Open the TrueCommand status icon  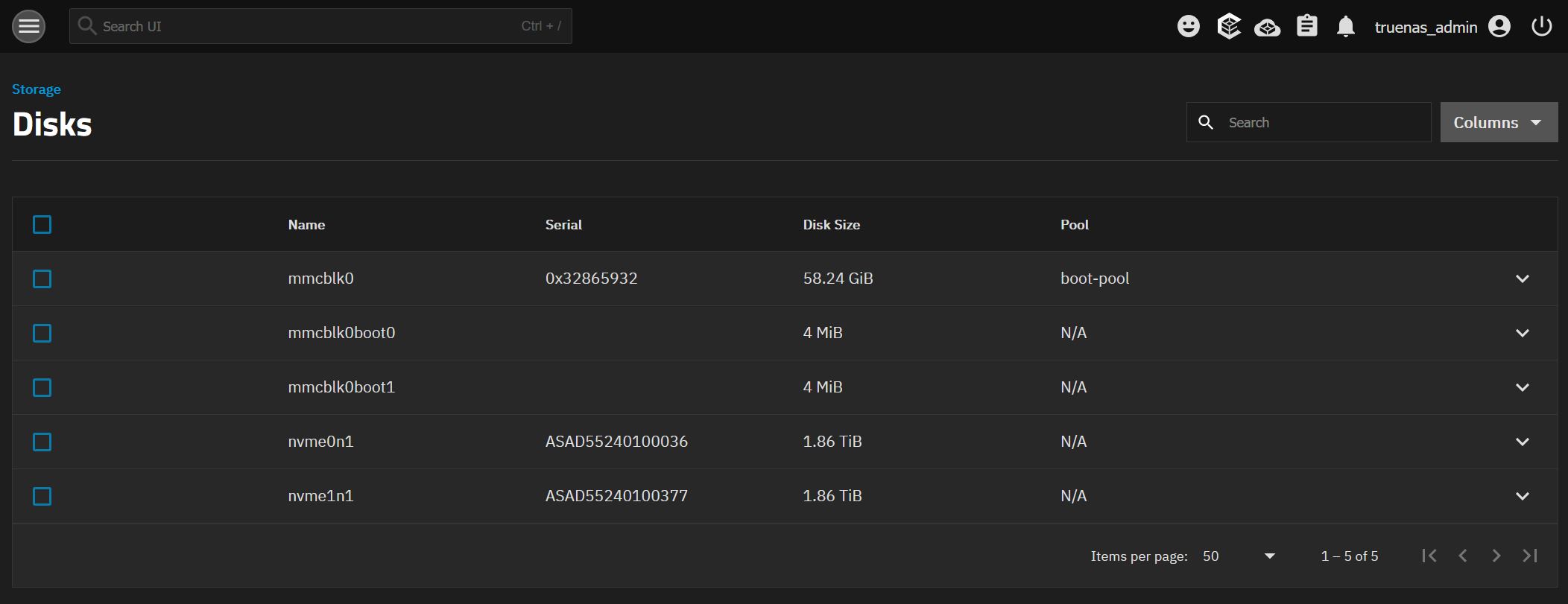pos(1228,27)
